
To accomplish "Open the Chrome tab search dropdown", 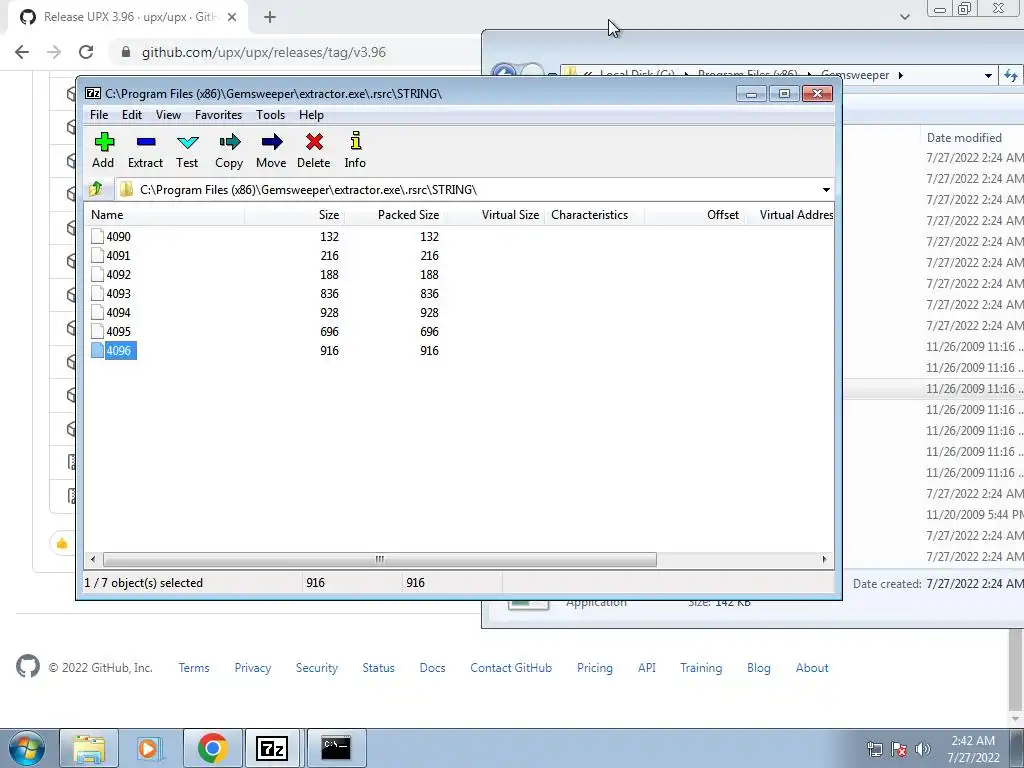I will point(904,17).
